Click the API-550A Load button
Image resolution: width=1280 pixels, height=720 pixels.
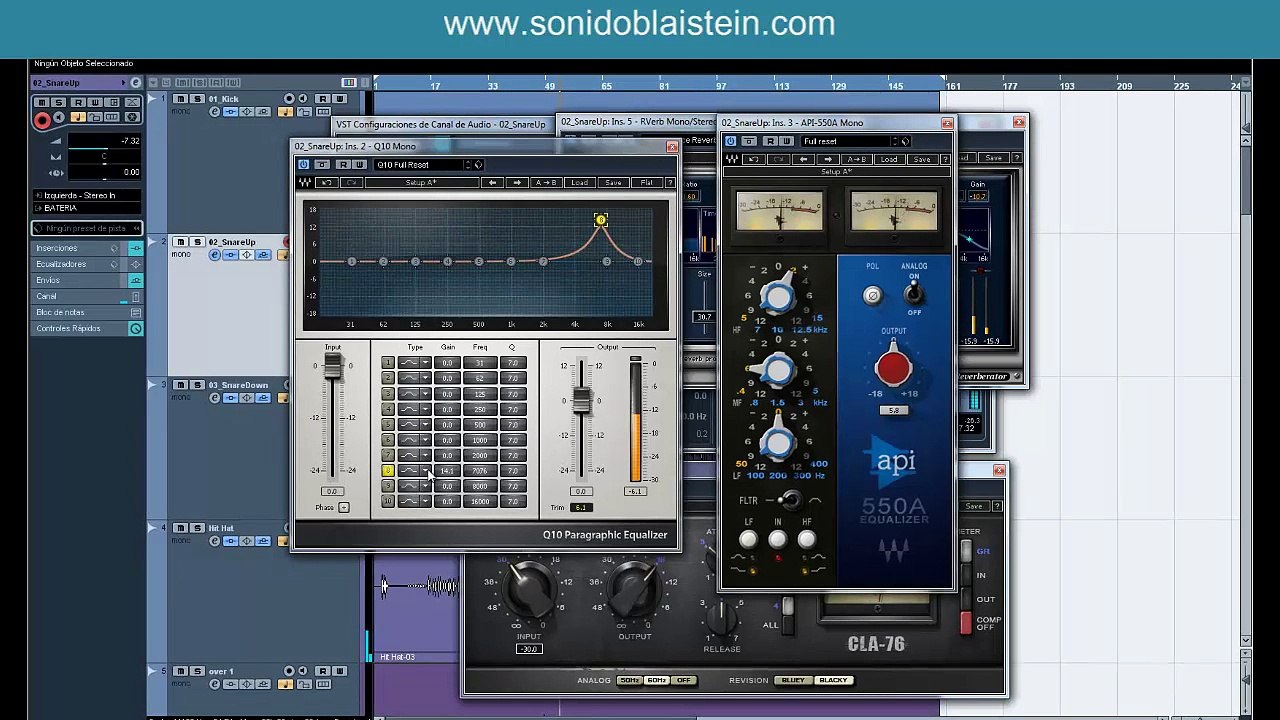[x=889, y=160]
